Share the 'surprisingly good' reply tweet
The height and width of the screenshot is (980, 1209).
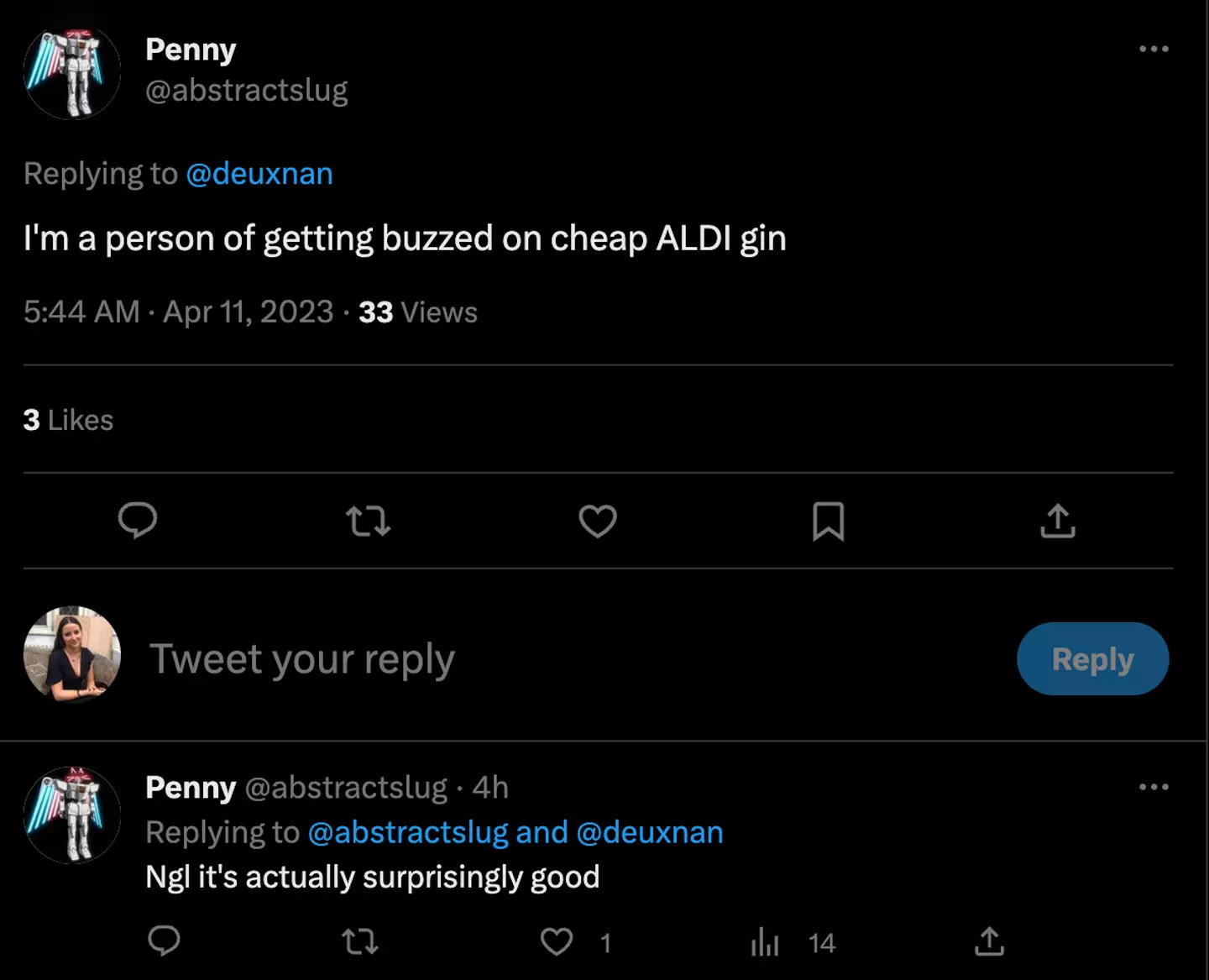tap(989, 941)
